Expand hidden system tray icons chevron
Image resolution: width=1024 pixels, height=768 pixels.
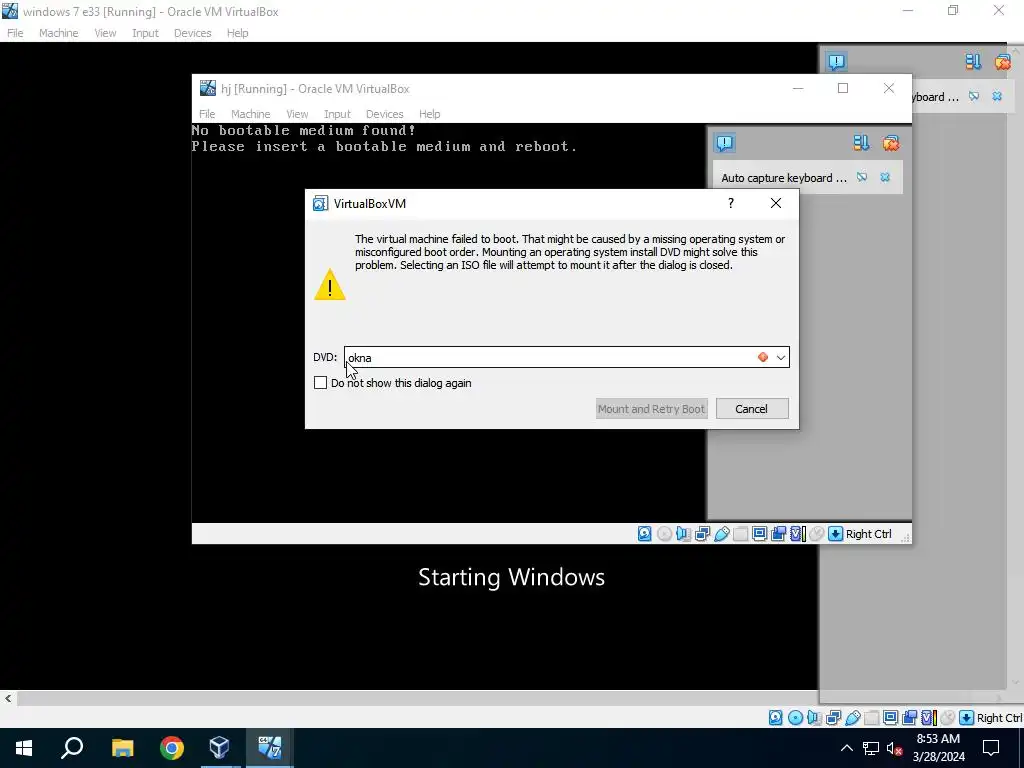846,748
